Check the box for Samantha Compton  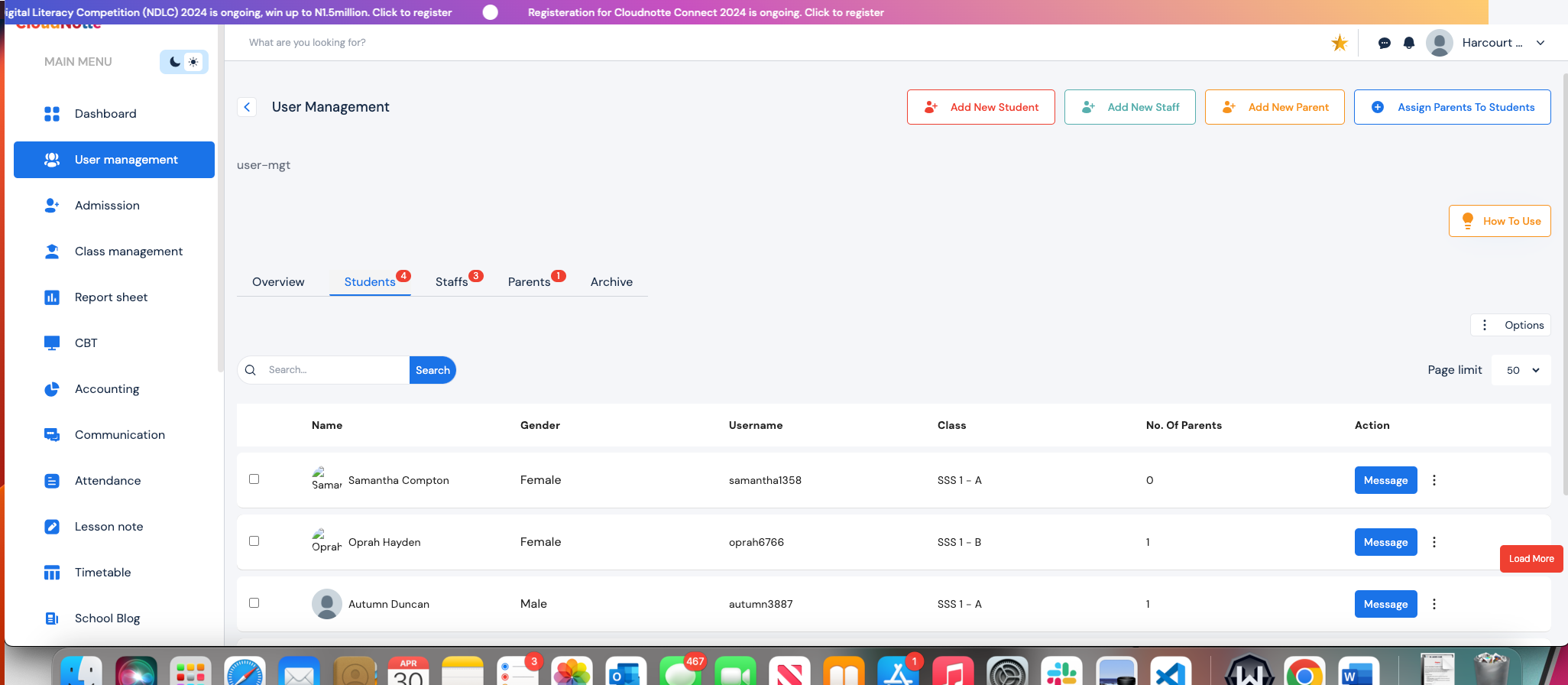coord(254,479)
